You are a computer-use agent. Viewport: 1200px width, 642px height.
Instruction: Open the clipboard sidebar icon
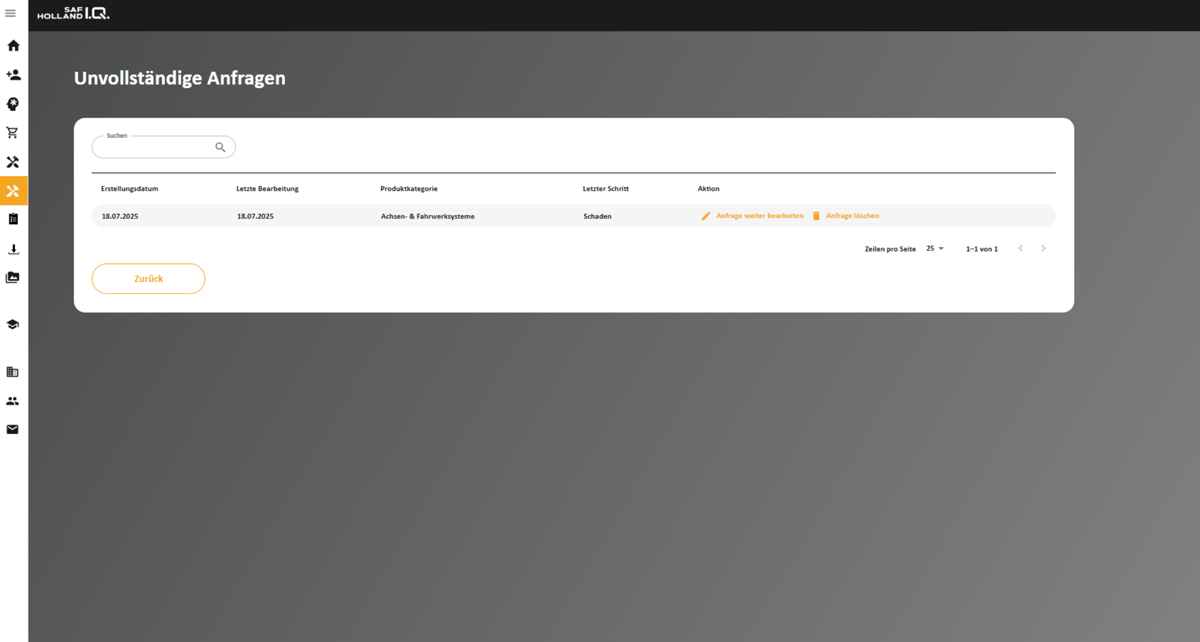[x=13, y=219]
